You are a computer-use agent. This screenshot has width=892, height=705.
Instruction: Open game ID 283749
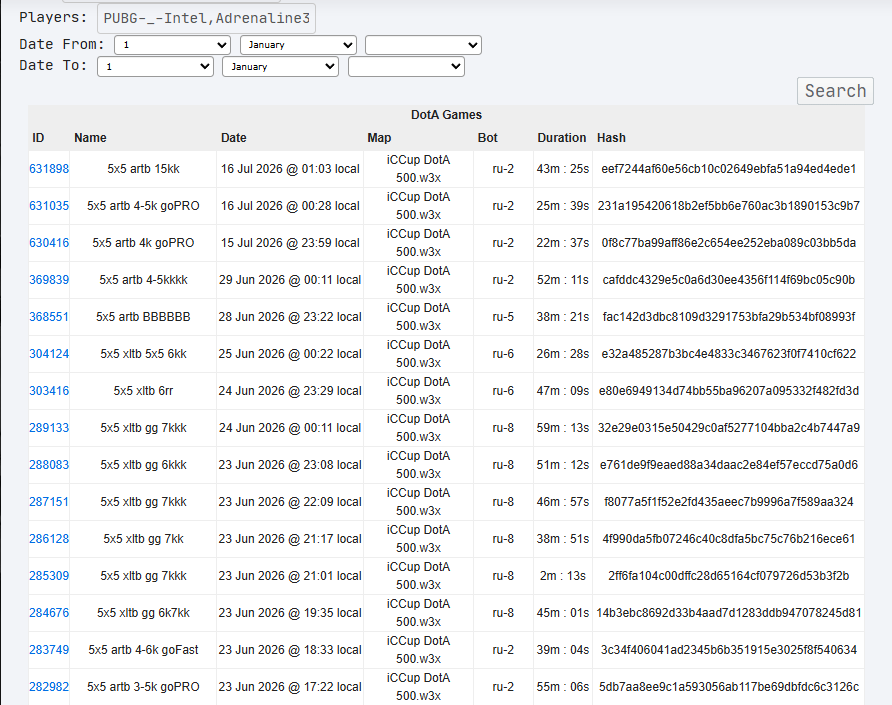49,650
